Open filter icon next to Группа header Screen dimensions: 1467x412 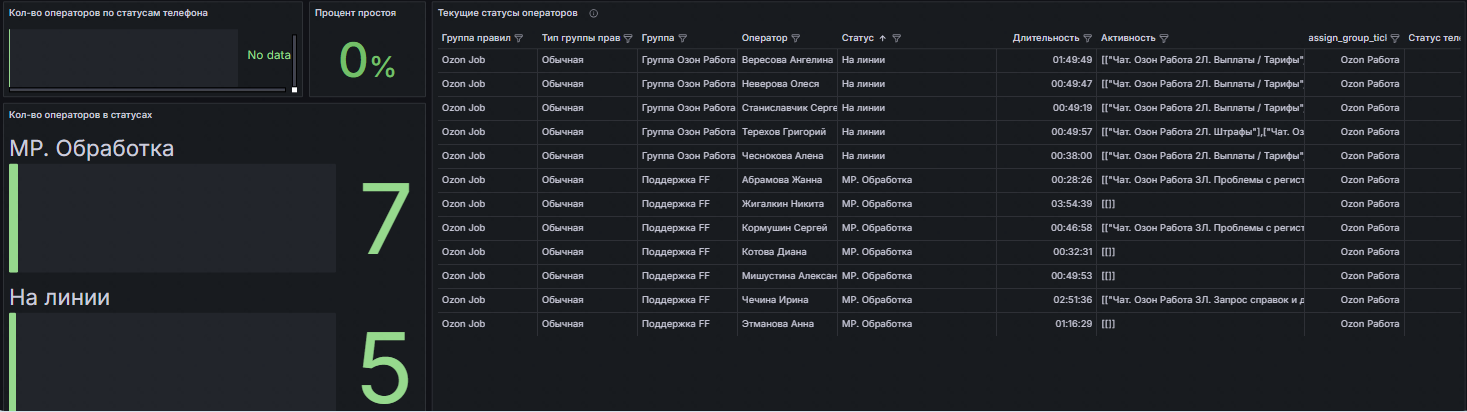coord(682,38)
